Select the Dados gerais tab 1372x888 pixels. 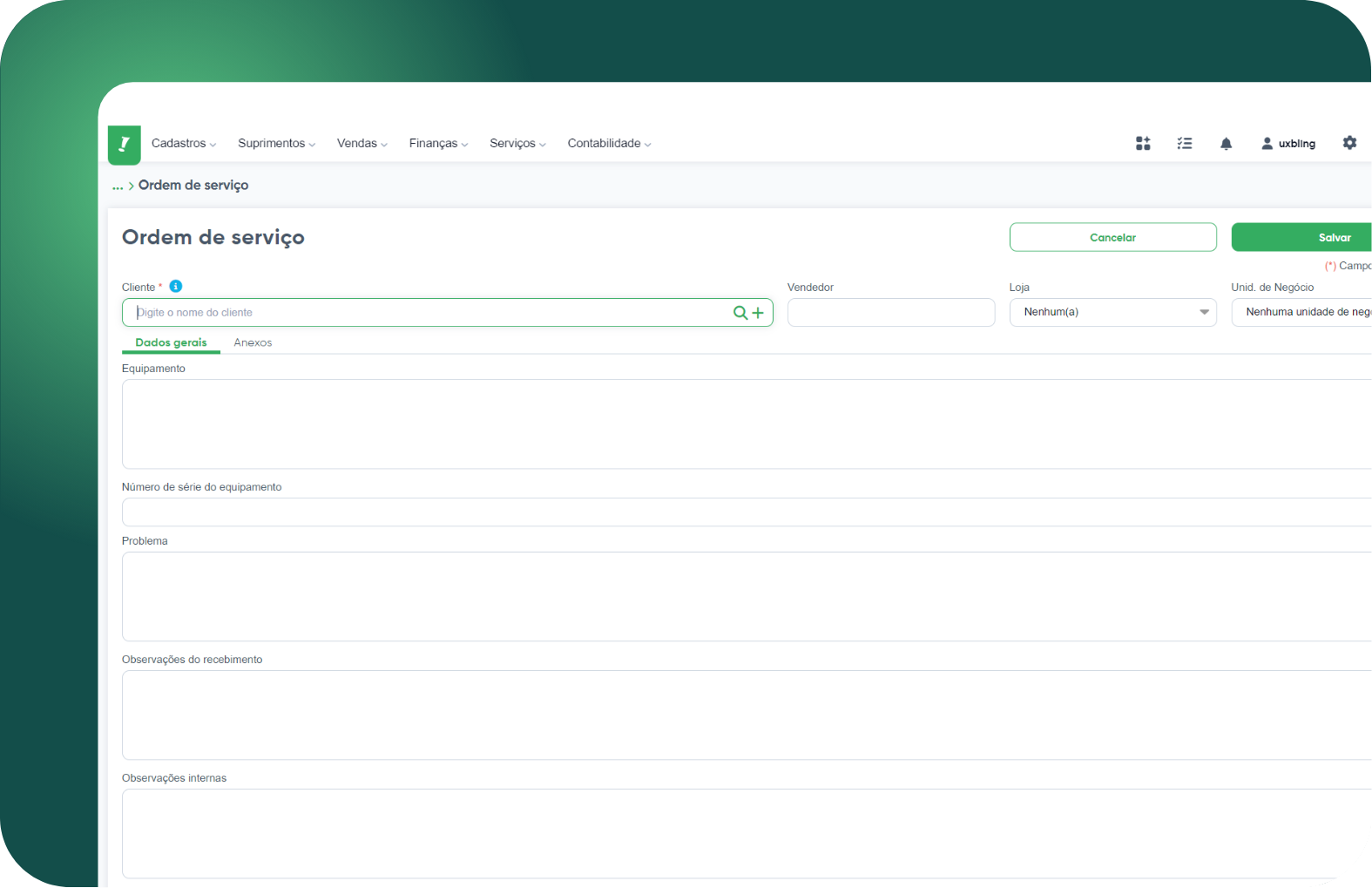pos(171,342)
